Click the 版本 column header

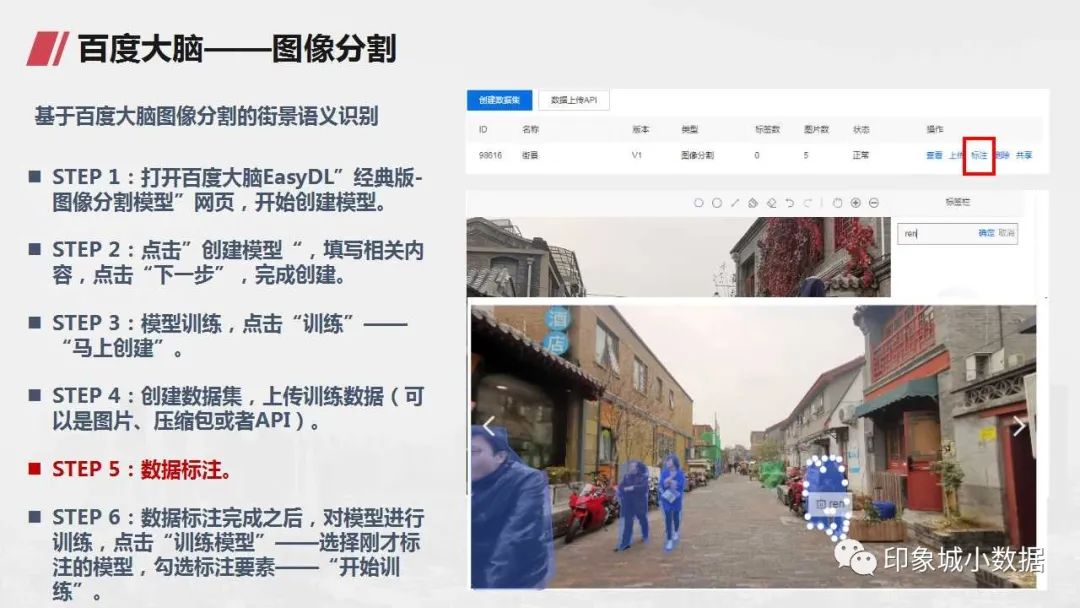pos(641,129)
